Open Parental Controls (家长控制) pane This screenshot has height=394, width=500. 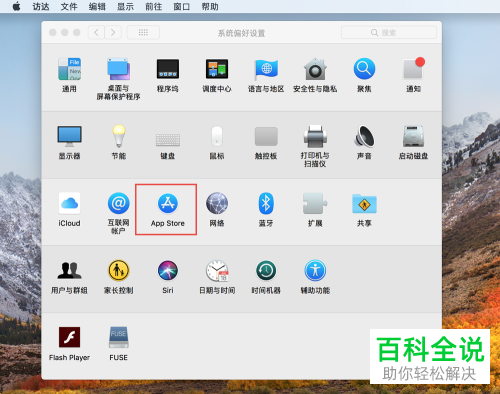[118, 277]
